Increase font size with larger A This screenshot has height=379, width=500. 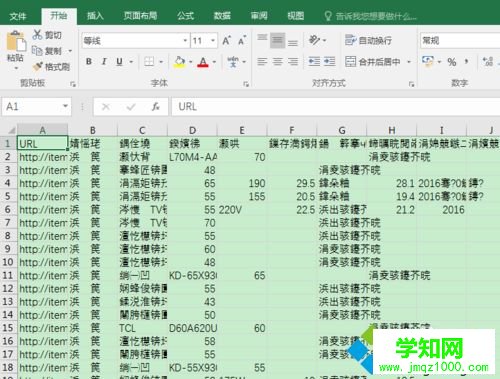(x=226, y=41)
